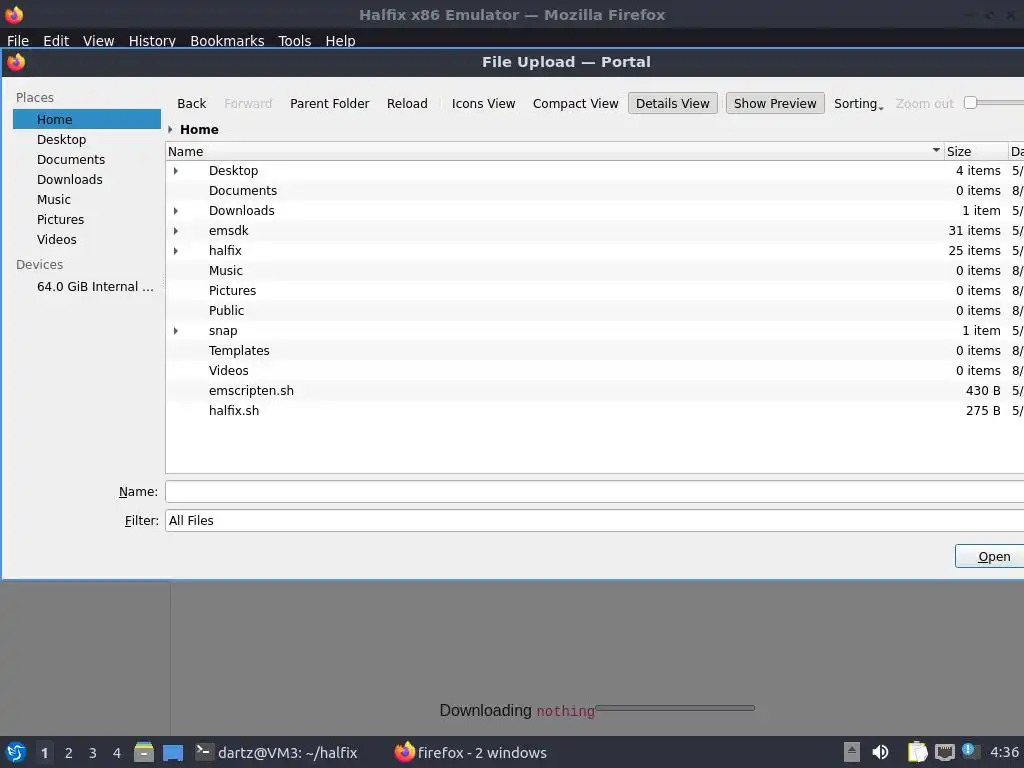Select Documents in Places sidebar
This screenshot has height=768, width=1024.
click(87, 159)
